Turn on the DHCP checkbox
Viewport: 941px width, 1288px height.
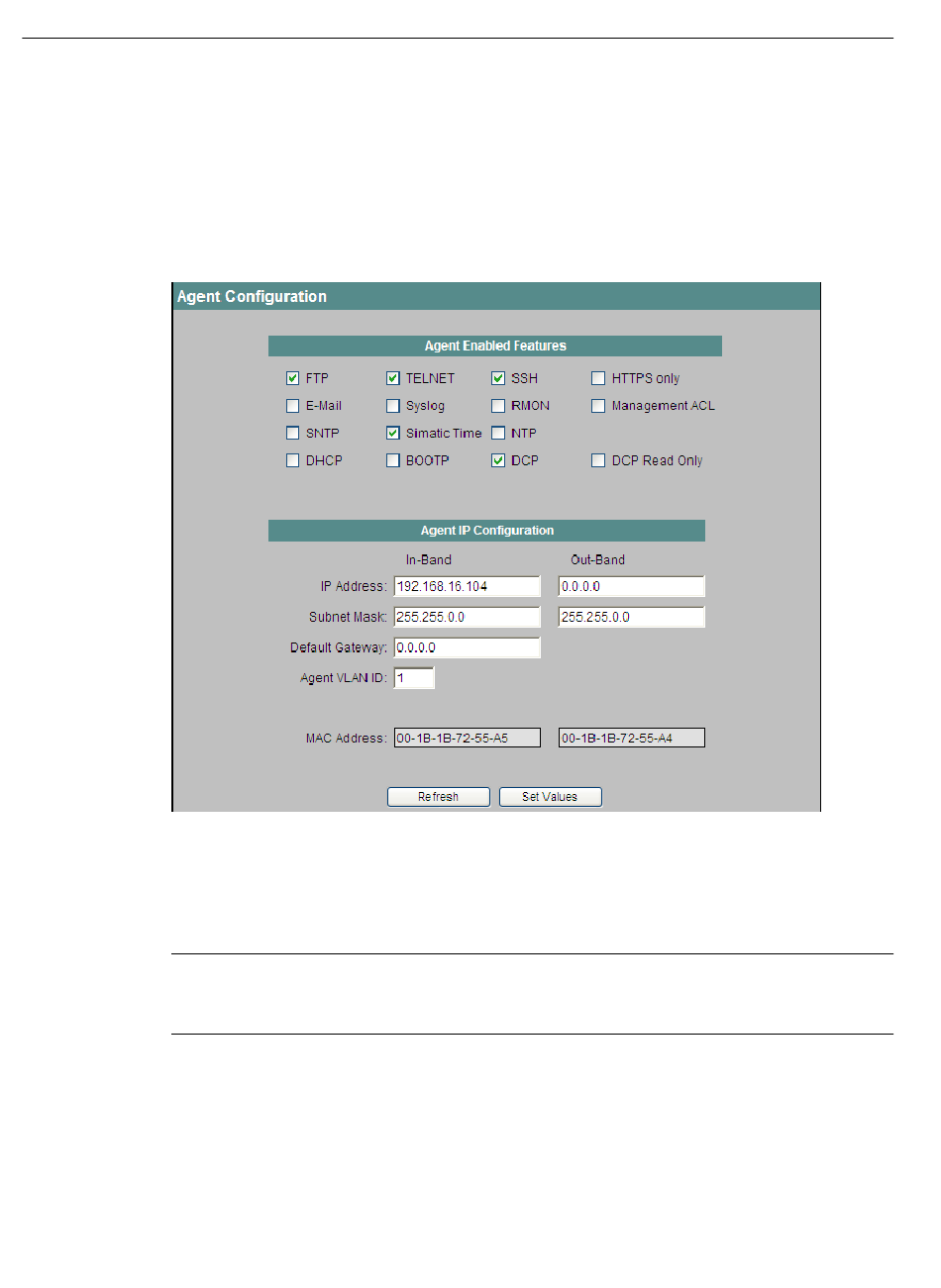[x=293, y=460]
